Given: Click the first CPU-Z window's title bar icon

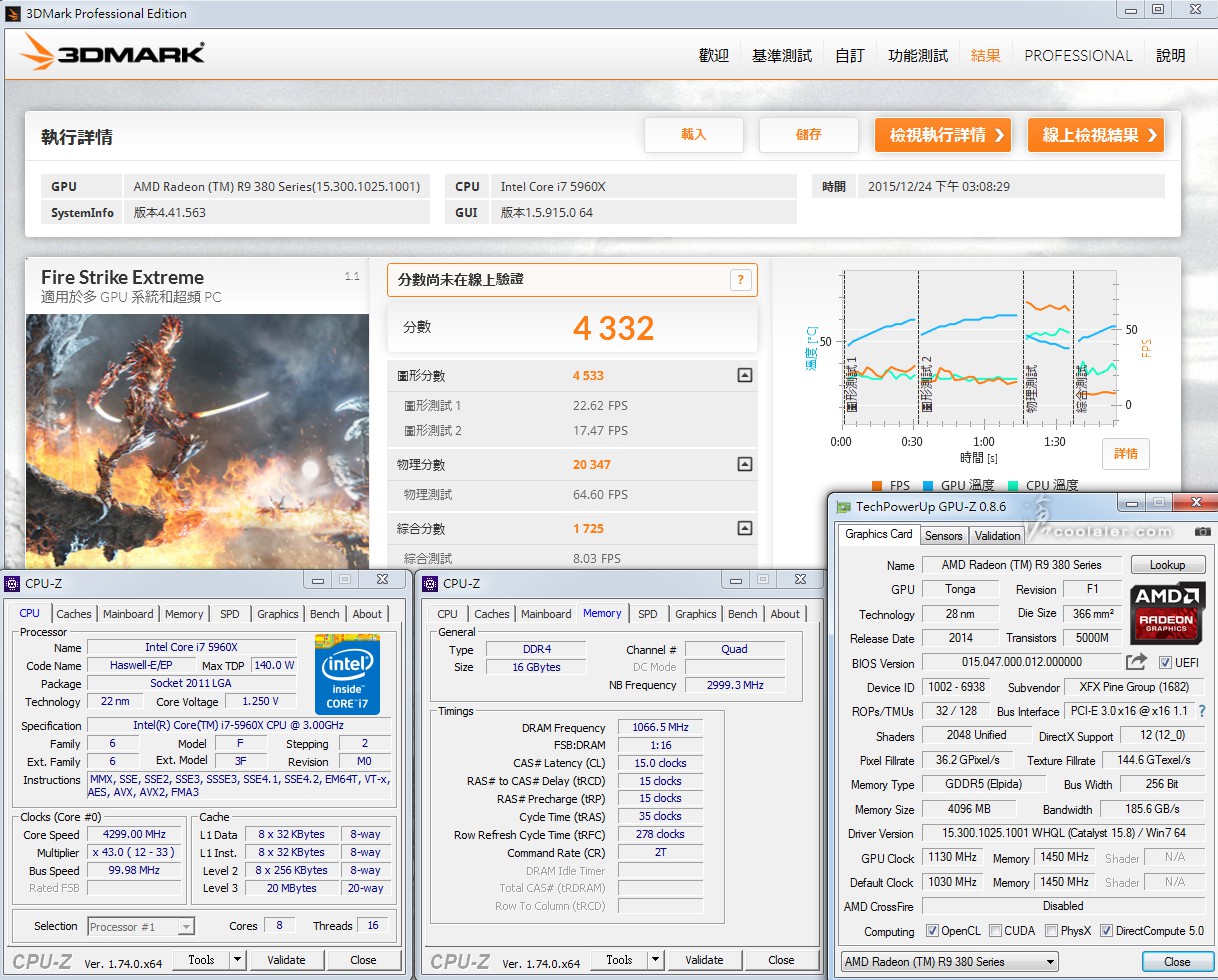Looking at the screenshot, I should point(12,583).
